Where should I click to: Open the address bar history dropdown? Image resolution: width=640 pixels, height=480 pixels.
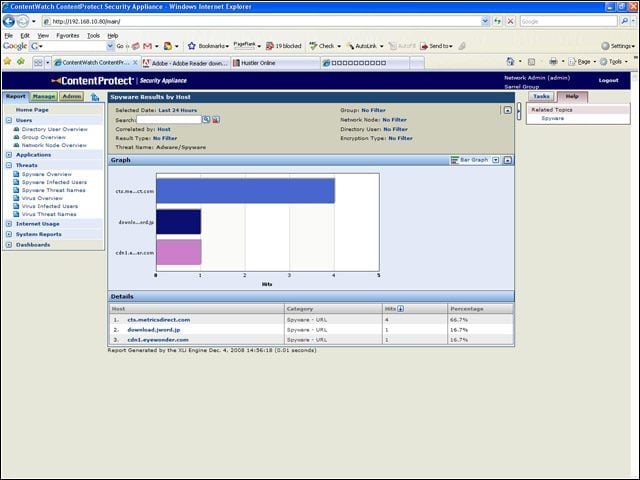(485, 21)
